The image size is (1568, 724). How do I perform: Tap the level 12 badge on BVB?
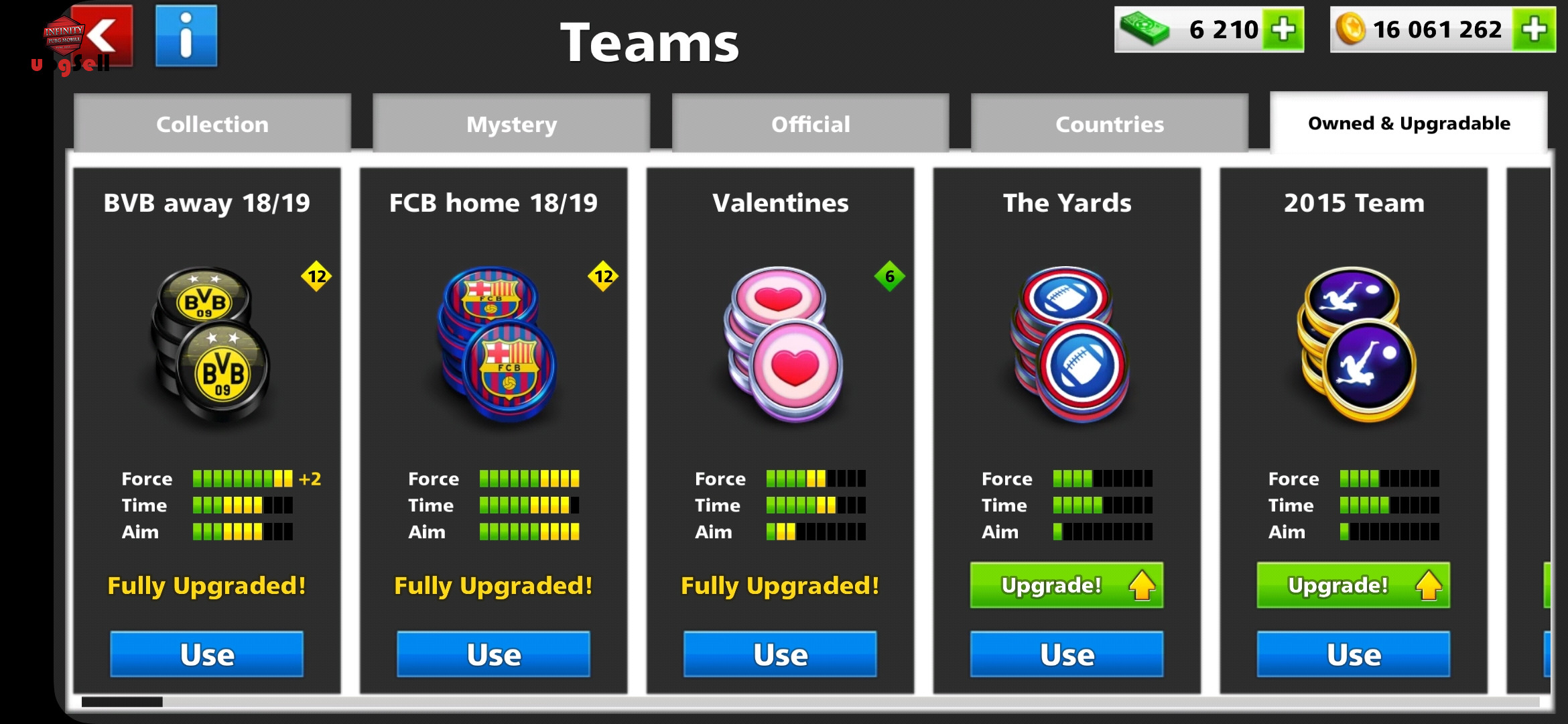click(316, 276)
